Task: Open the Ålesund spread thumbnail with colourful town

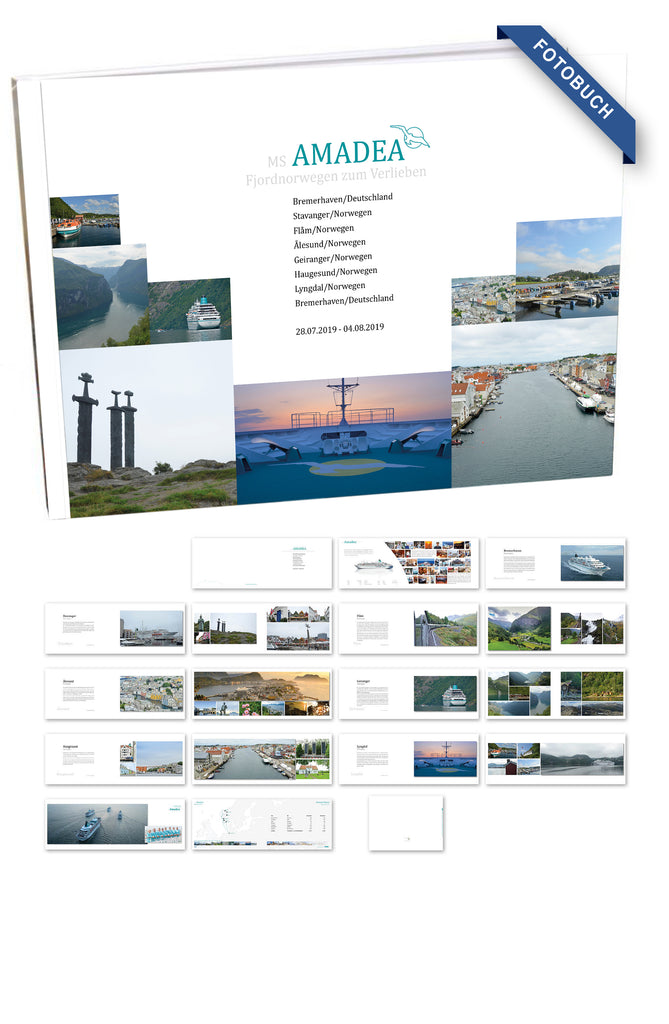Action: 115,694
